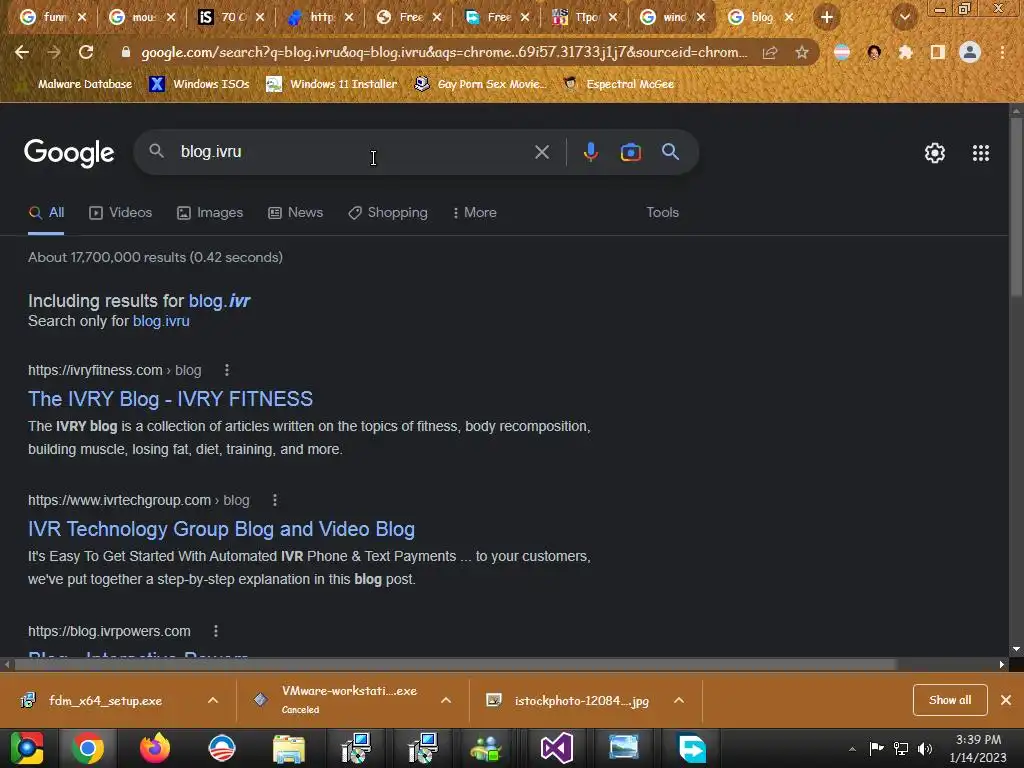Open the Chrome profile avatar
Viewport: 1024px width, 768px height.
point(970,52)
